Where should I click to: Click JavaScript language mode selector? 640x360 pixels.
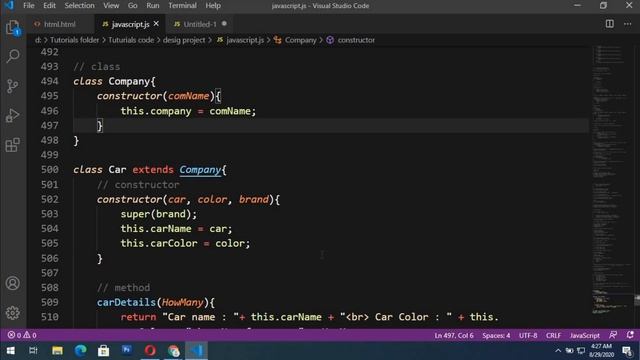coord(584,335)
